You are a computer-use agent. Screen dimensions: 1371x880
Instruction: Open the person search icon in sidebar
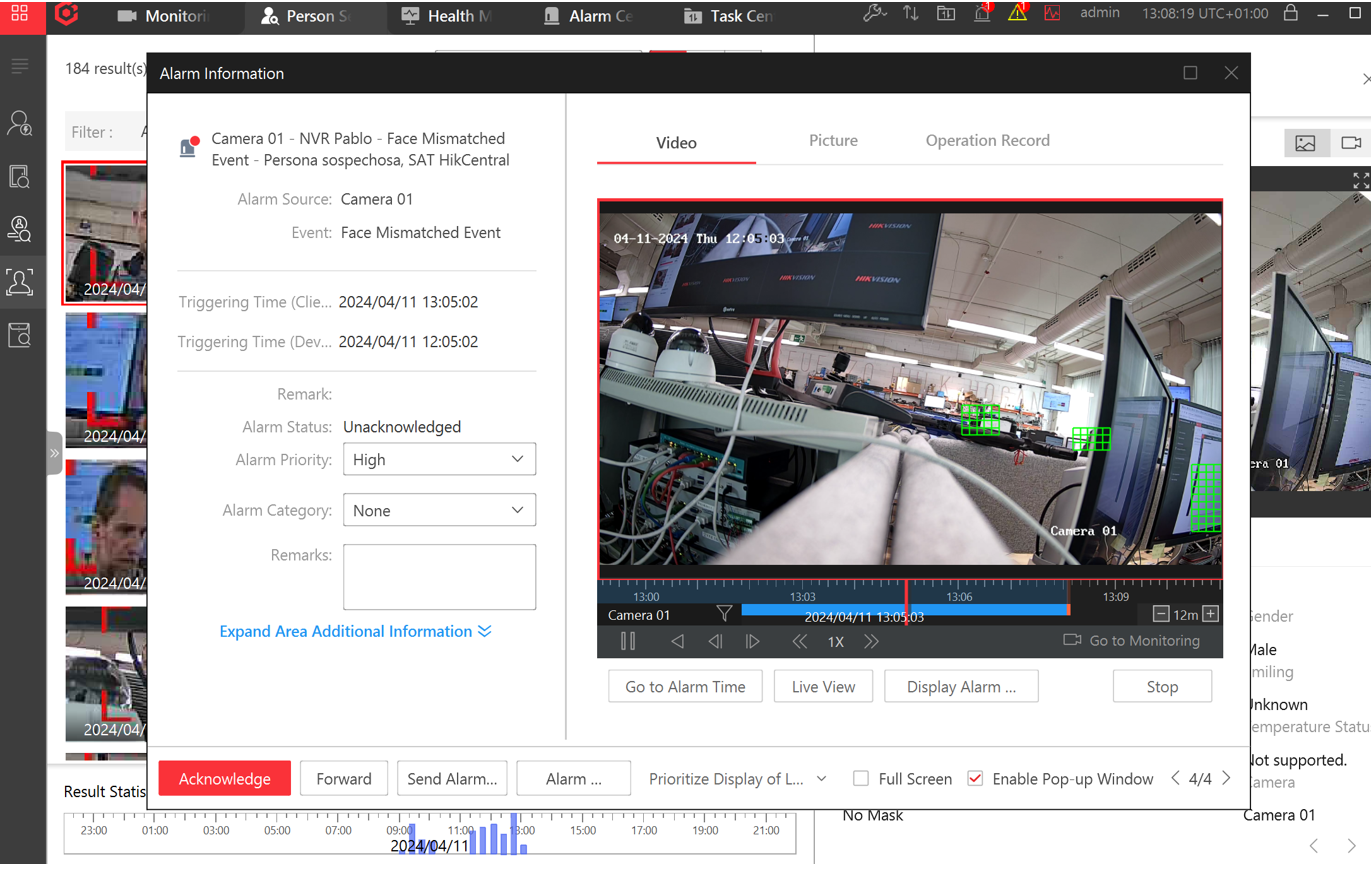coord(19,122)
